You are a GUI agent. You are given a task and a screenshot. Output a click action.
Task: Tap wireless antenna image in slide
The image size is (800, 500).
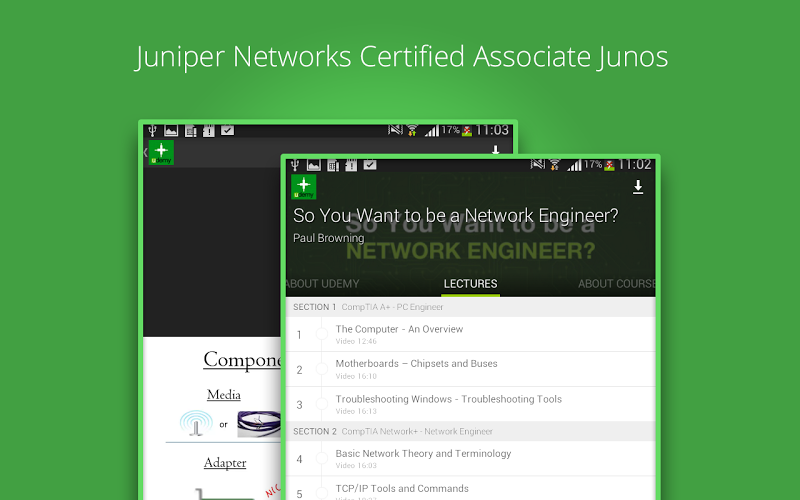tap(196, 423)
